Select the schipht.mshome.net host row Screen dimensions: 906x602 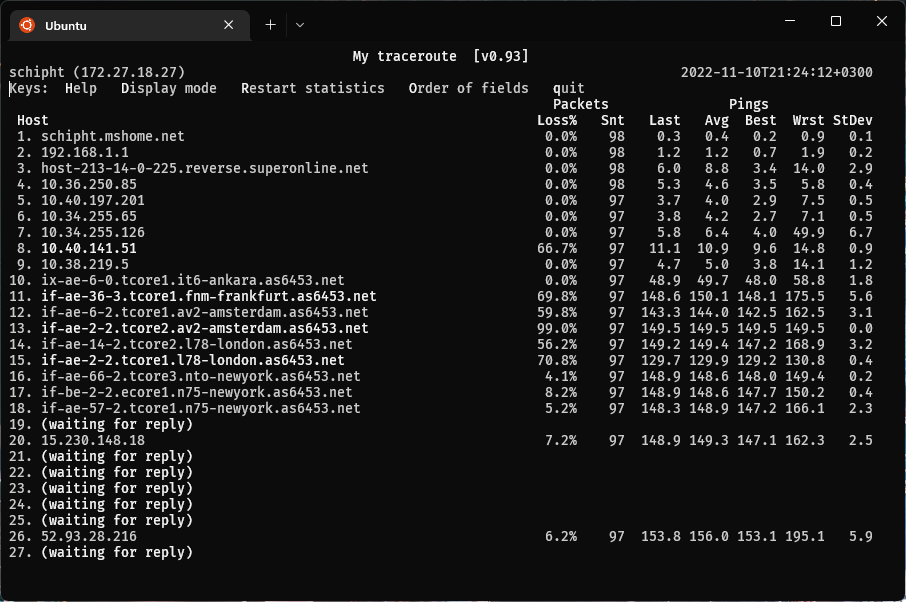point(441,136)
